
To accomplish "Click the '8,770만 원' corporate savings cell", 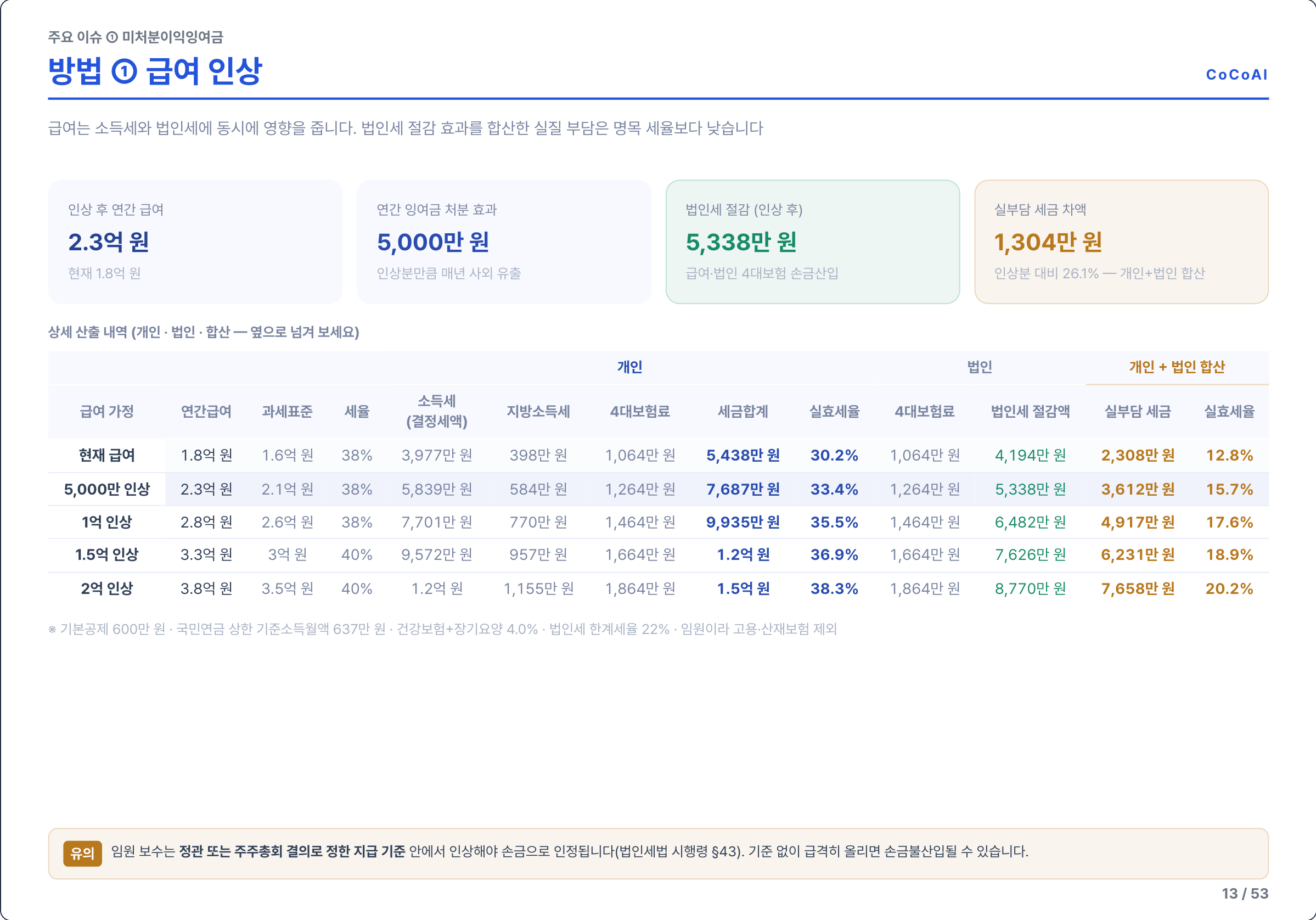I will click(x=1030, y=588).
